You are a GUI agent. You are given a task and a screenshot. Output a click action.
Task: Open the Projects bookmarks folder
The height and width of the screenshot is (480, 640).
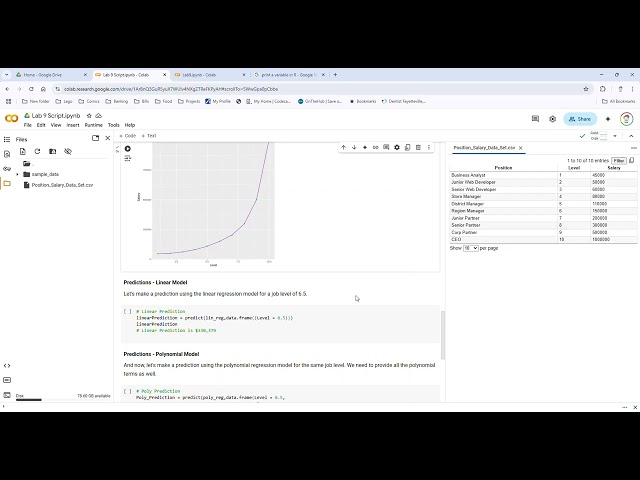pos(189,101)
